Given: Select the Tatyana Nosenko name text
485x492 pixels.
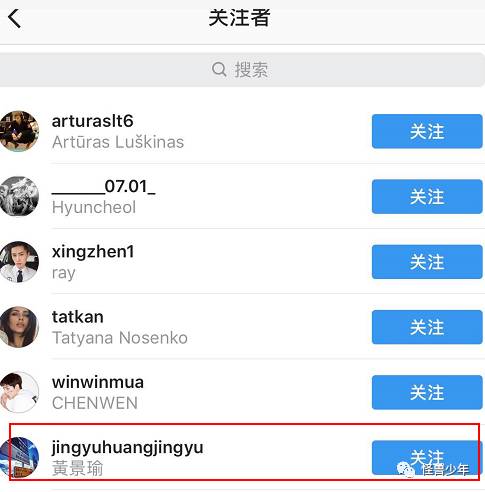Looking at the screenshot, I should [x=120, y=338].
